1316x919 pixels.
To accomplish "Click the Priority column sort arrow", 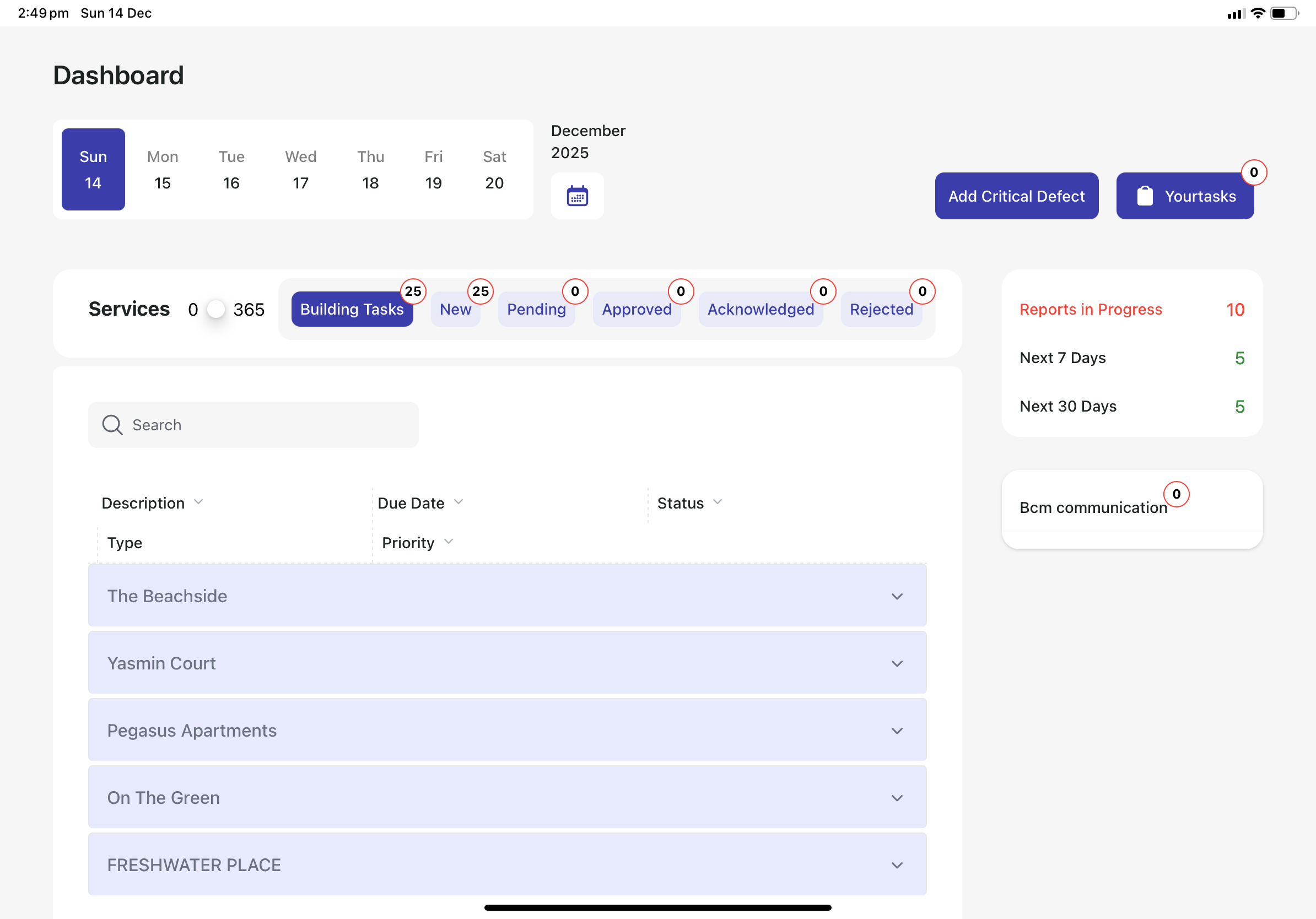I will coord(448,542).
